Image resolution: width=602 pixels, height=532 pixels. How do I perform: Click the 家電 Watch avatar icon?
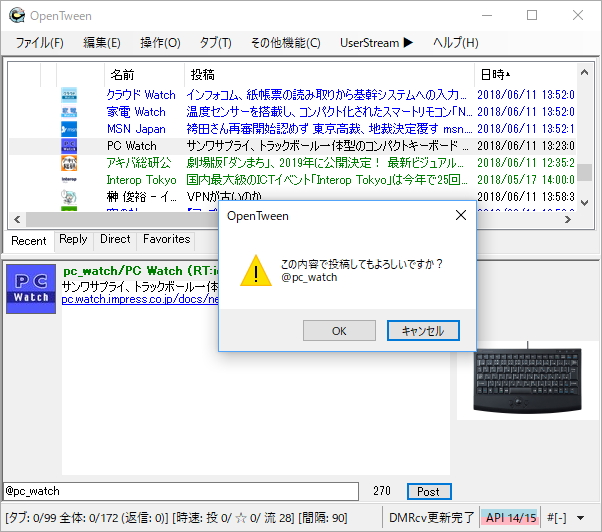[x=69, y=112]
